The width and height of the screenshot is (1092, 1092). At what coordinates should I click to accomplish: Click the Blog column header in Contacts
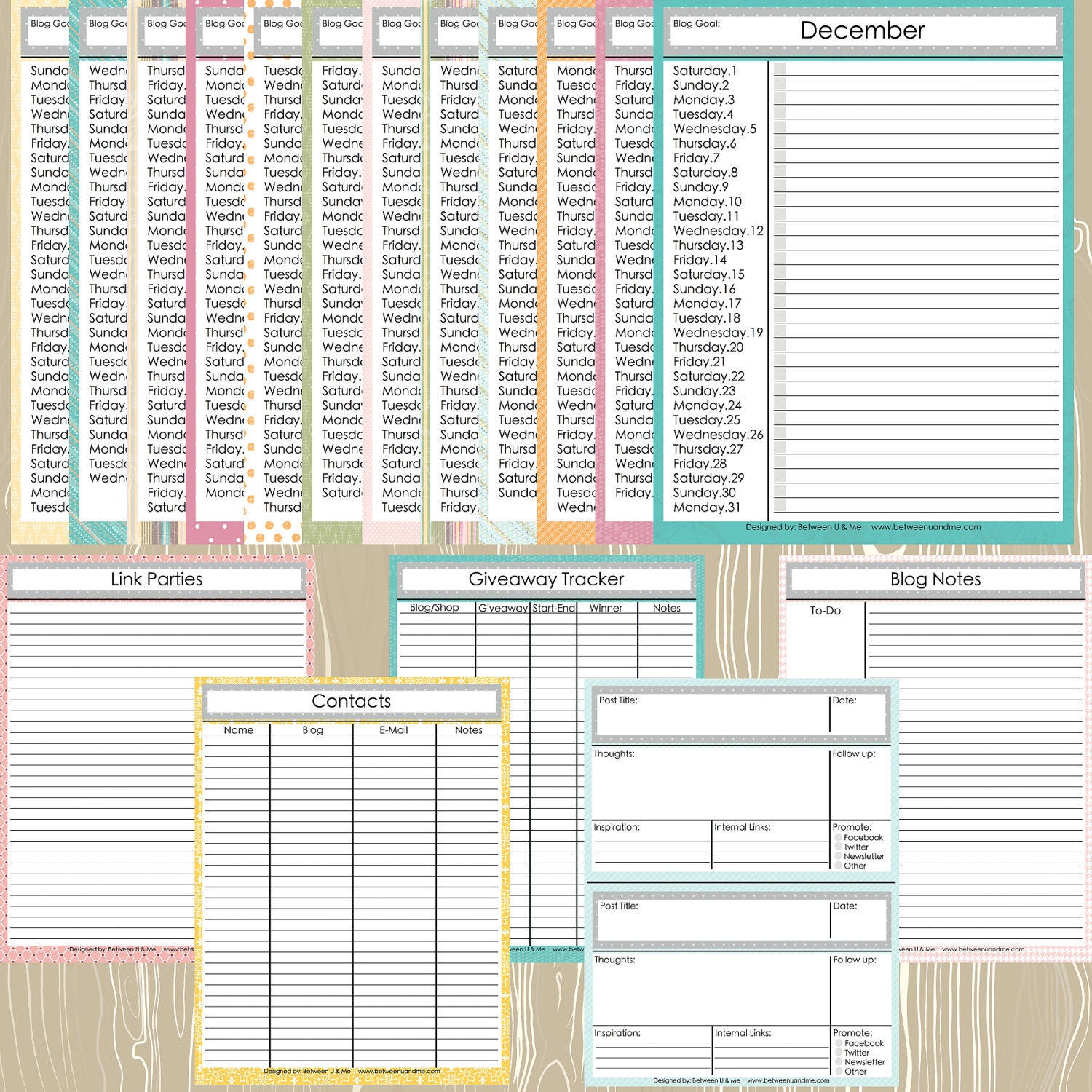tap(312, 730)
